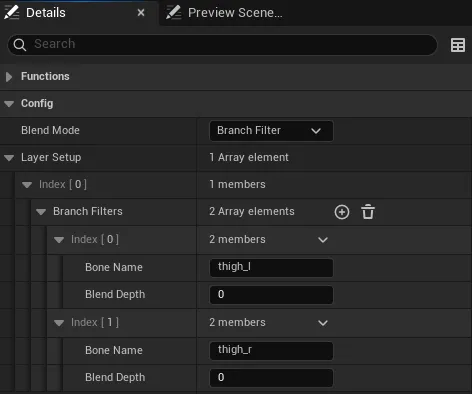
Task: Collapse Branch Filters Index [ 1 ] row
Action: coord(59,323)
